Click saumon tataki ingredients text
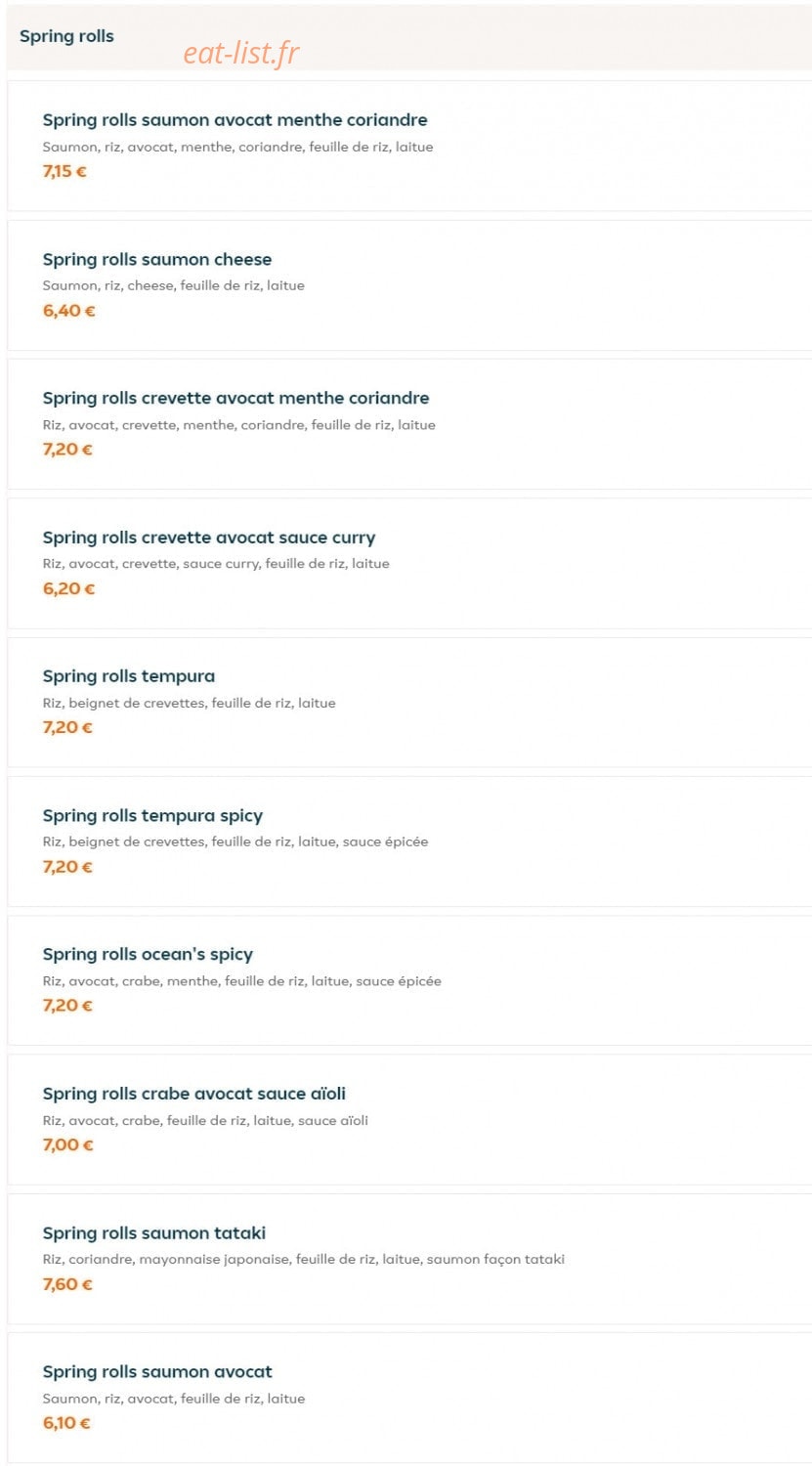This screenshot has height=1466, width=812. pyautogui.click(x=304, y=1260)
